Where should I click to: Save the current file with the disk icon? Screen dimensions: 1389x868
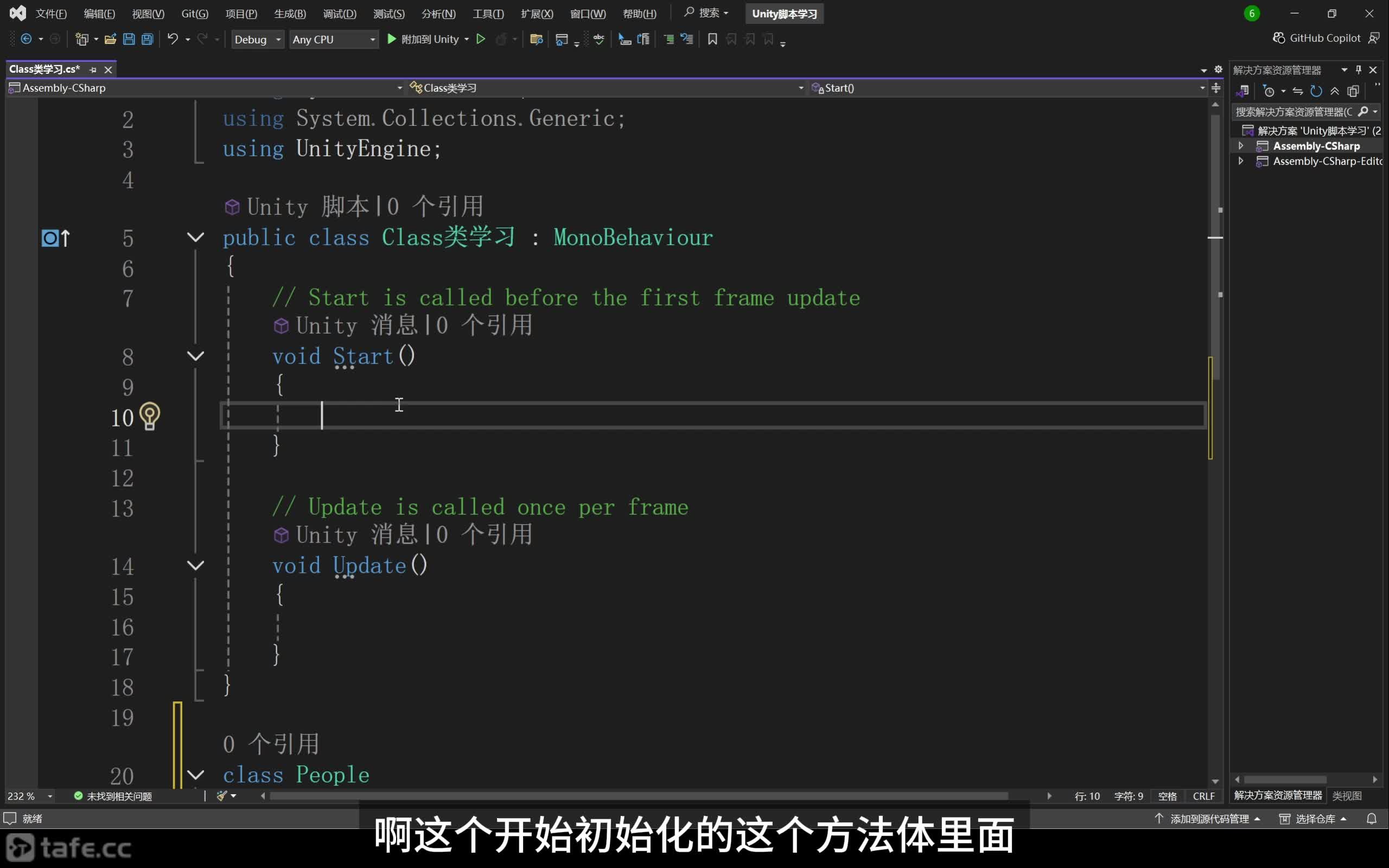click(x=129, y=39)
